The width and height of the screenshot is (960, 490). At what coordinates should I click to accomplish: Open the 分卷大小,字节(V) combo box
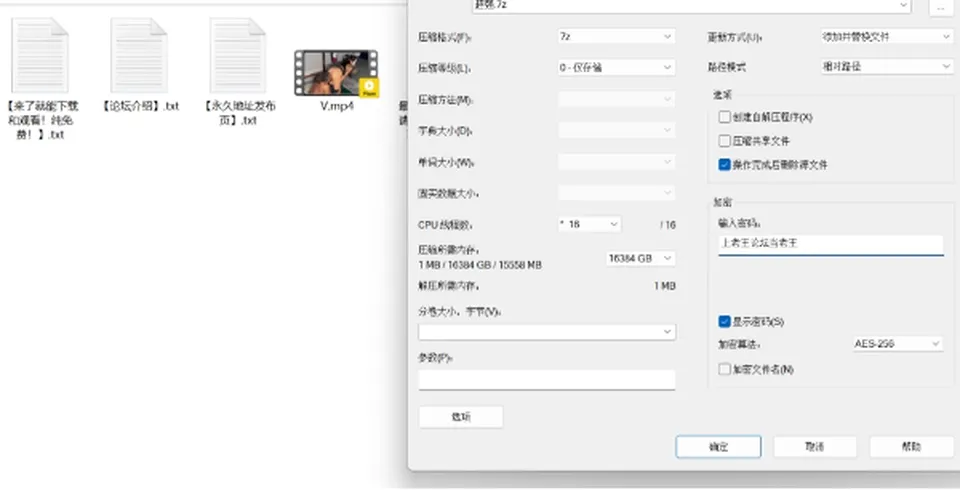(547, 331)
